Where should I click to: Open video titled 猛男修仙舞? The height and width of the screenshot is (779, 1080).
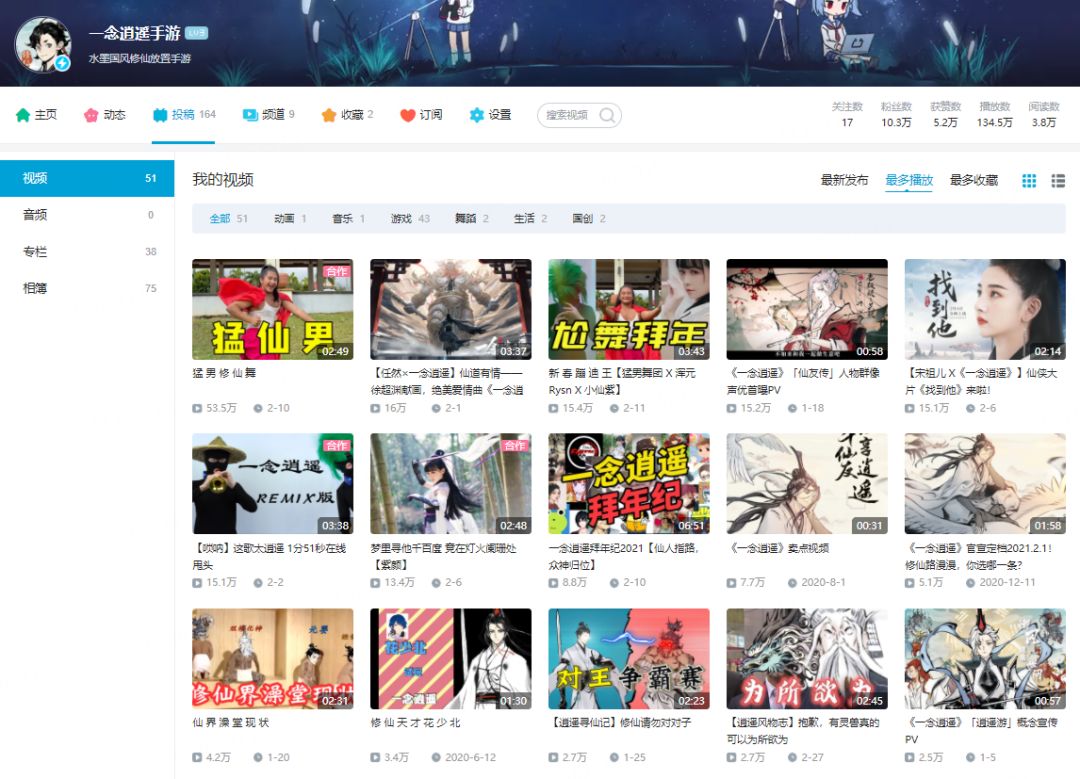[x=225, y=373]
